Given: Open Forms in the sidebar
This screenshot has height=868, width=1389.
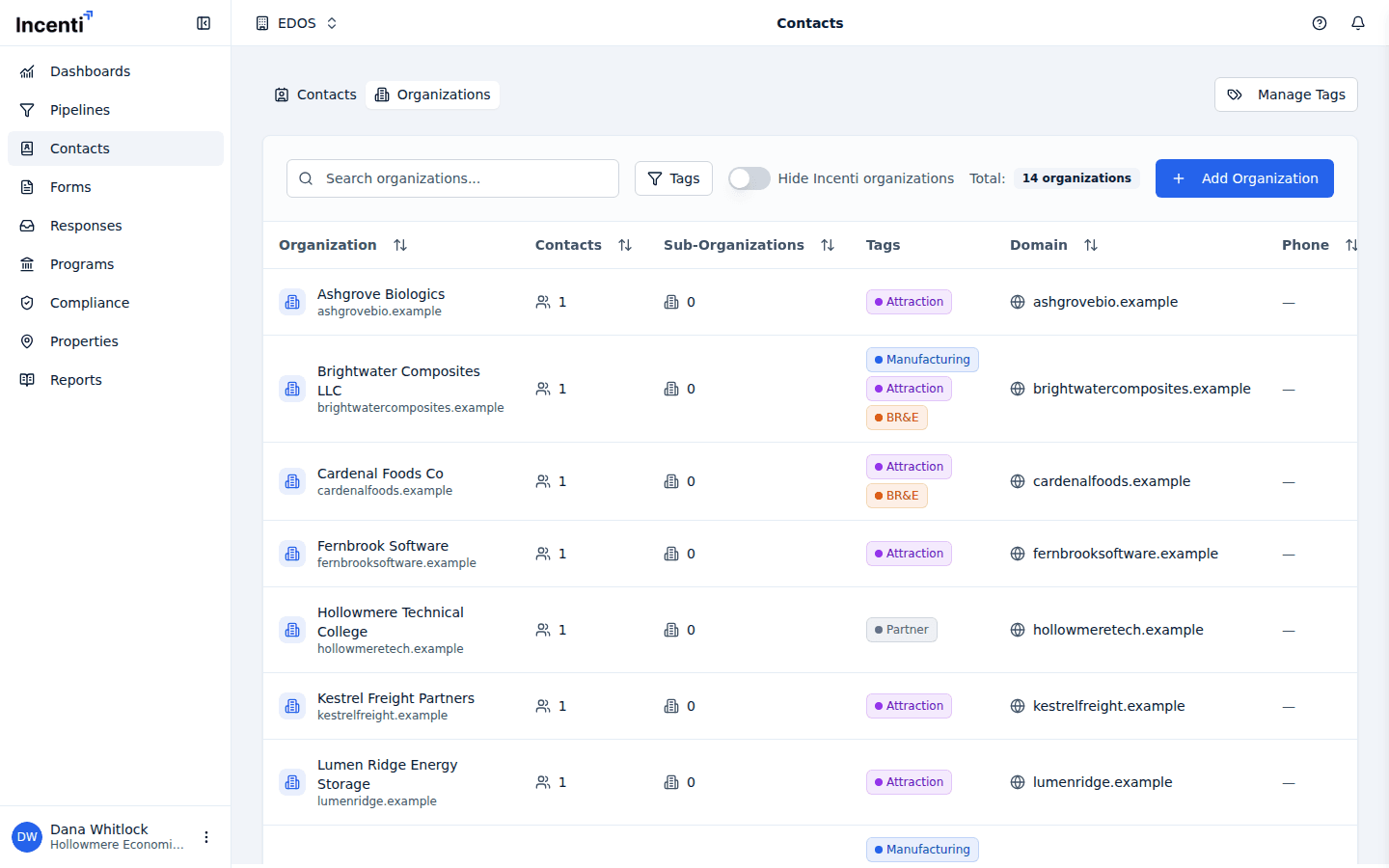Looking at the screenshot, I should pos(116,187).
